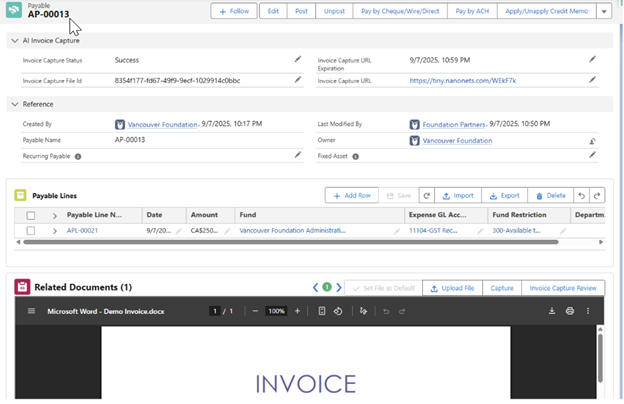Image resolution: width=624 pixels, height=404 pixels.
Task: Toggle the select-all checkbox in Payable Lines
Action: 31,215
